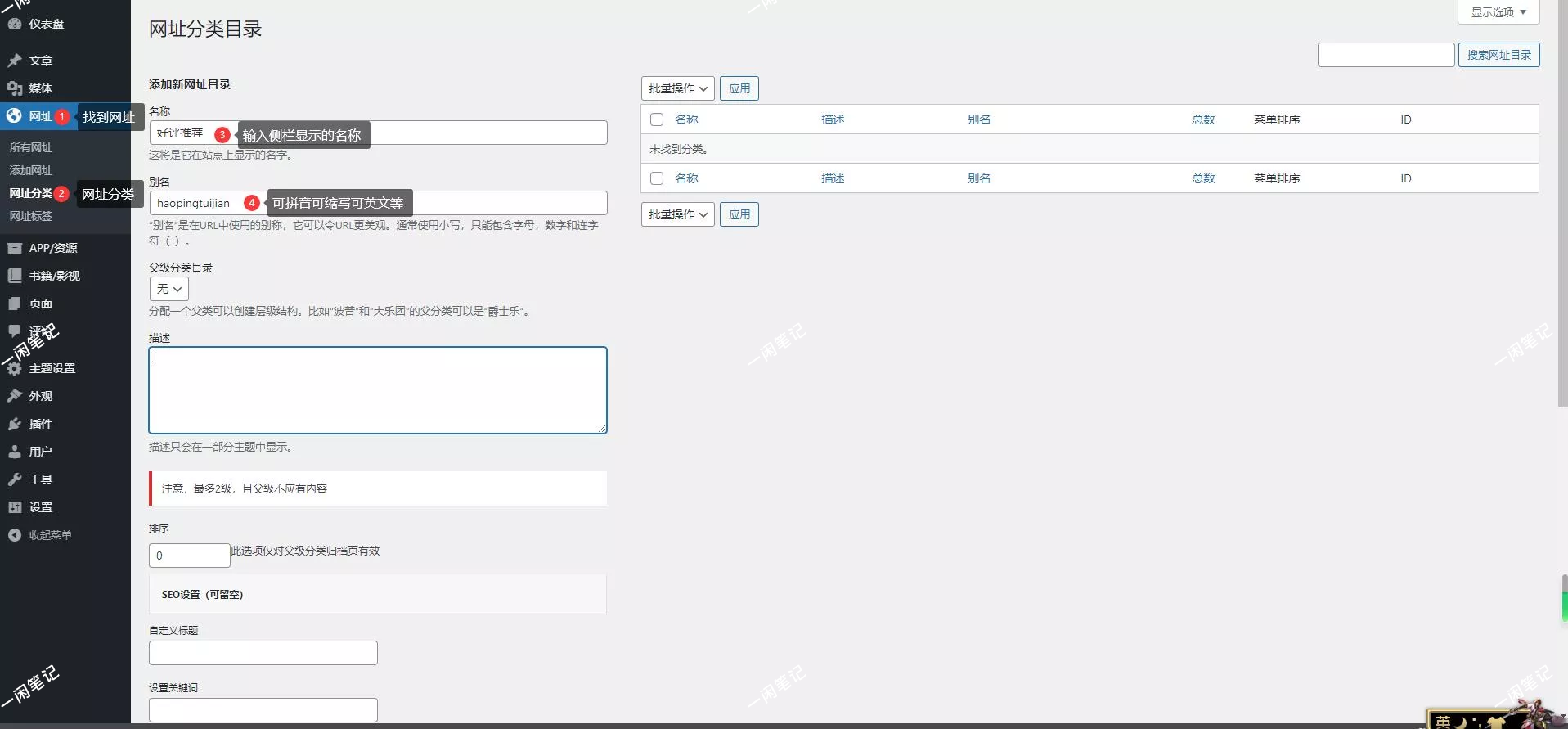Open 媒体 via its media icon
The width and height of the screenshot is (1568, 729).
tap(15, 88)
